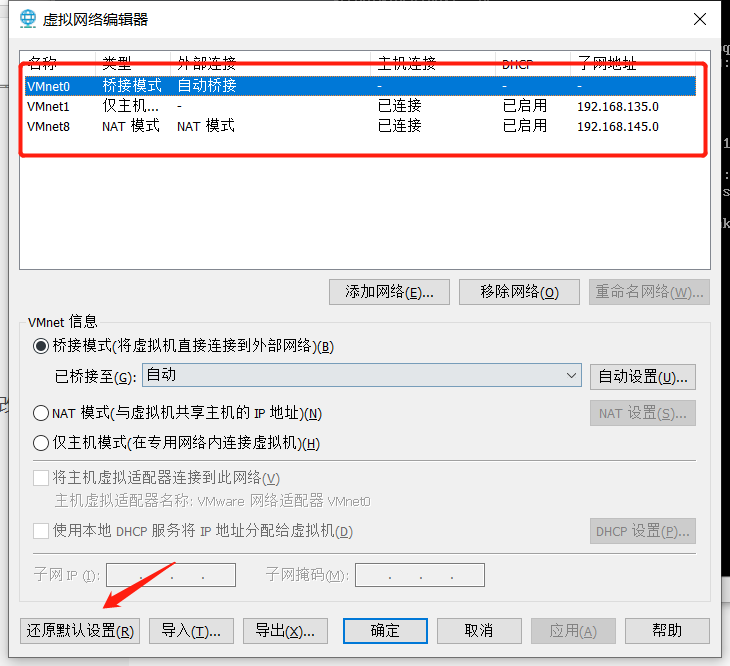Screen dimensions: 730x666
Task: Select the VMnet0 row
Action: click(360, 86)
